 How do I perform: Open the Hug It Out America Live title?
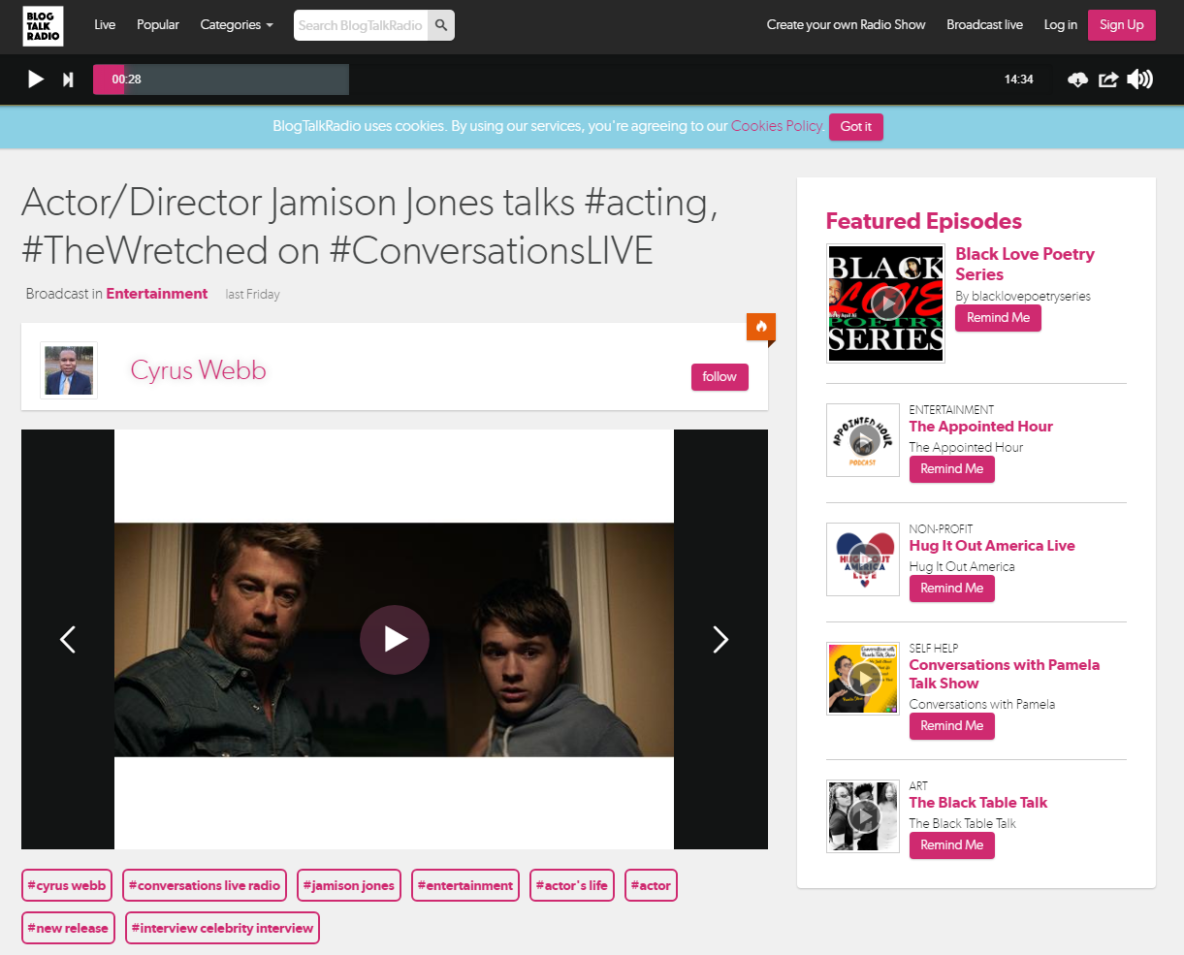coord(991,546)
